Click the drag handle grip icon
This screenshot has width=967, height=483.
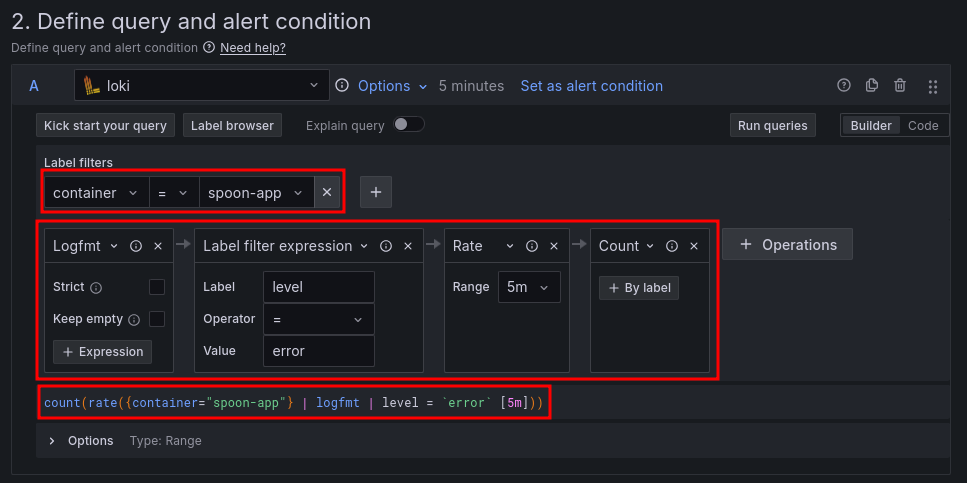(933, 87)
